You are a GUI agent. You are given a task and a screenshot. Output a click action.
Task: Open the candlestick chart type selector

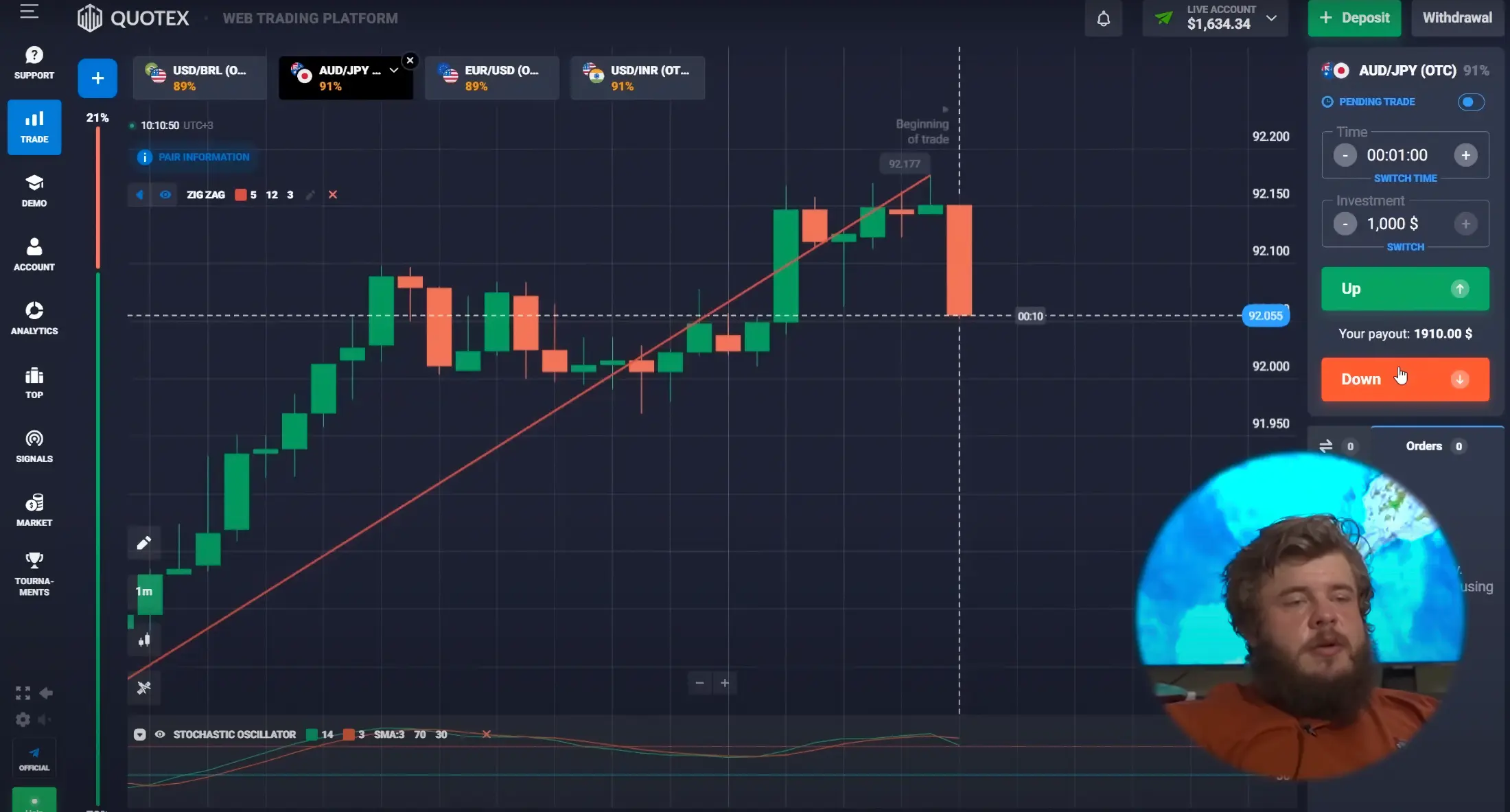click(x=144, y=640)
